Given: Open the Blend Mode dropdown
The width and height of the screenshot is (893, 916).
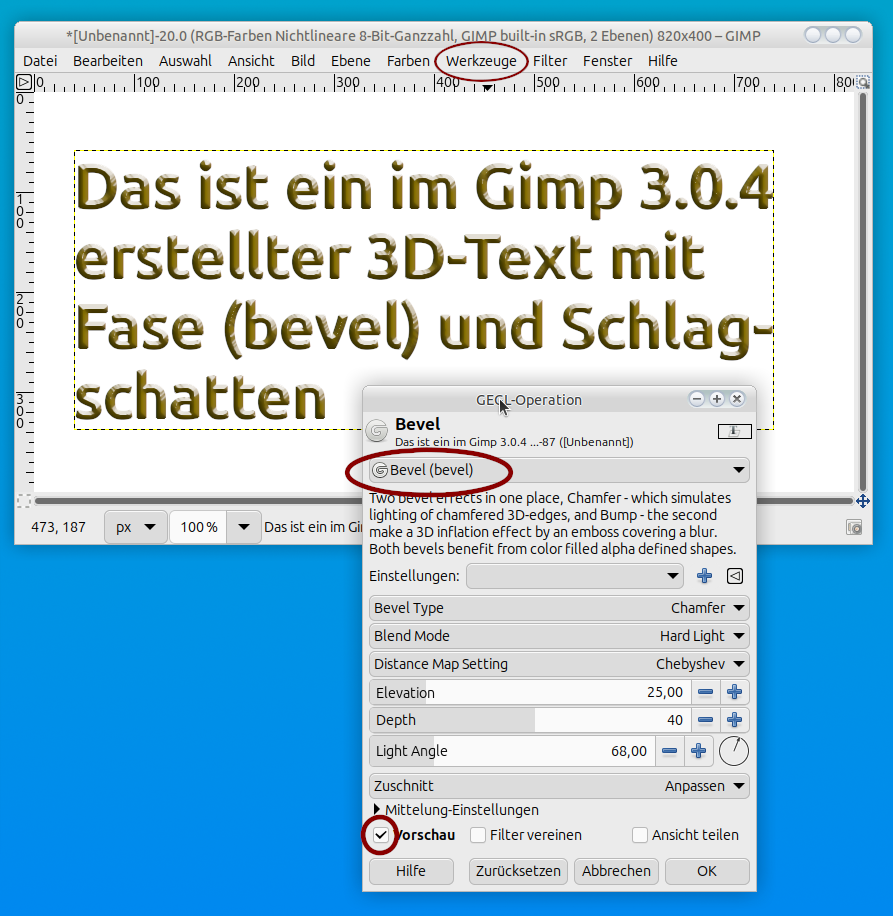Looking at the screenshot, I should 559,636.
